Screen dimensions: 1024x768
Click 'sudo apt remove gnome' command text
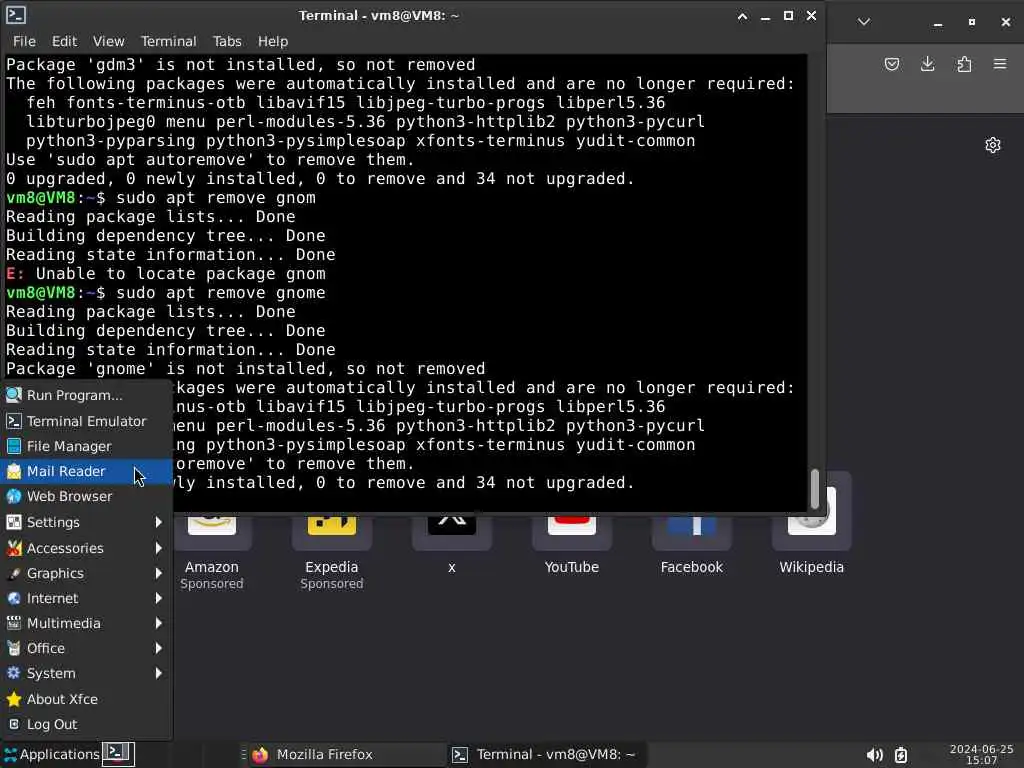221,293
